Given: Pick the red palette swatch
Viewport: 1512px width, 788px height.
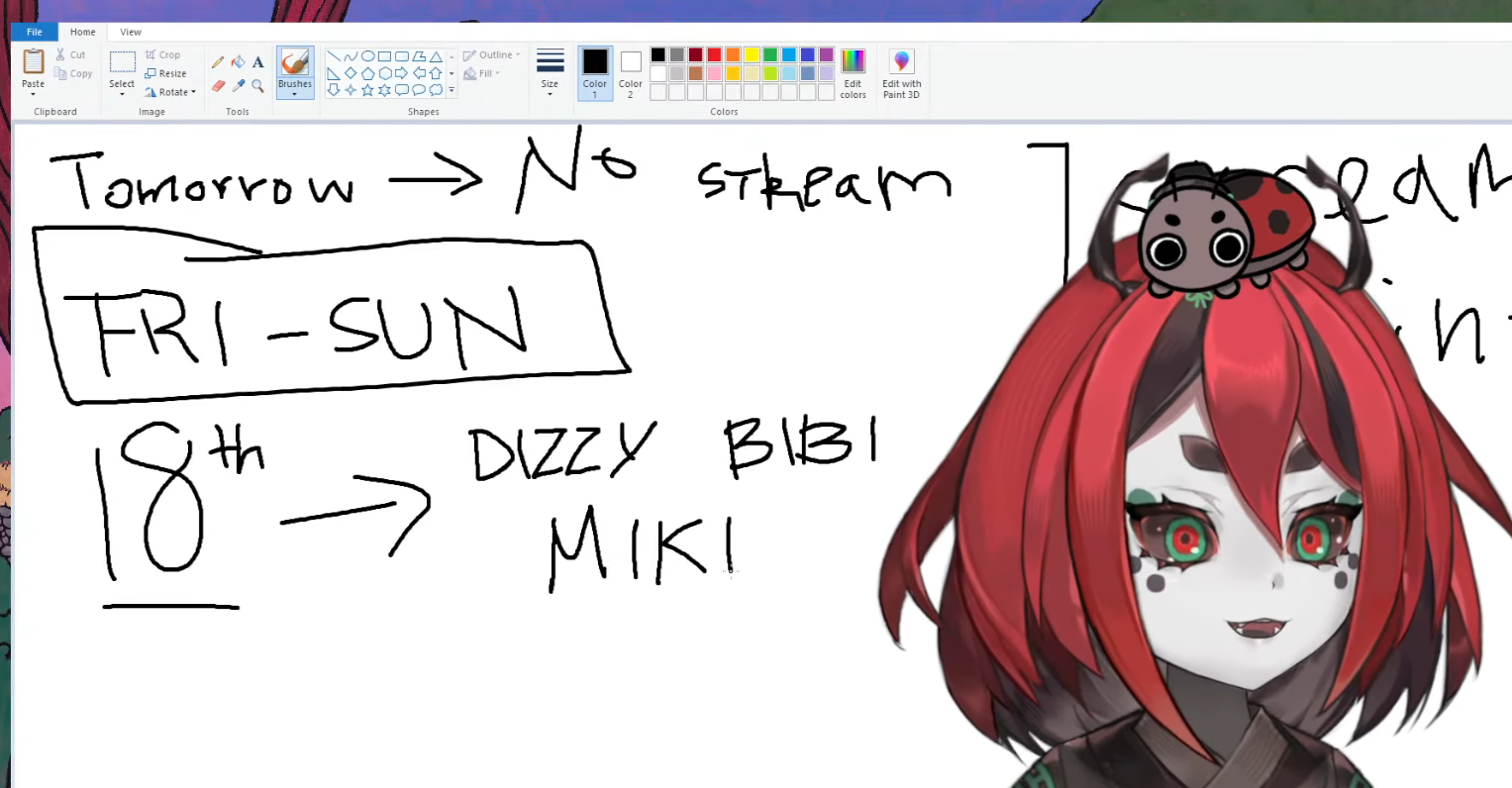Looking at the screenshot, I should 714,55.
